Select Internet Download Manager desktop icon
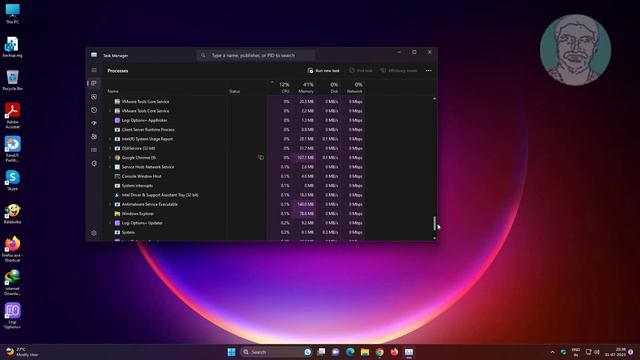640x360 pixels. coord(12,282)
